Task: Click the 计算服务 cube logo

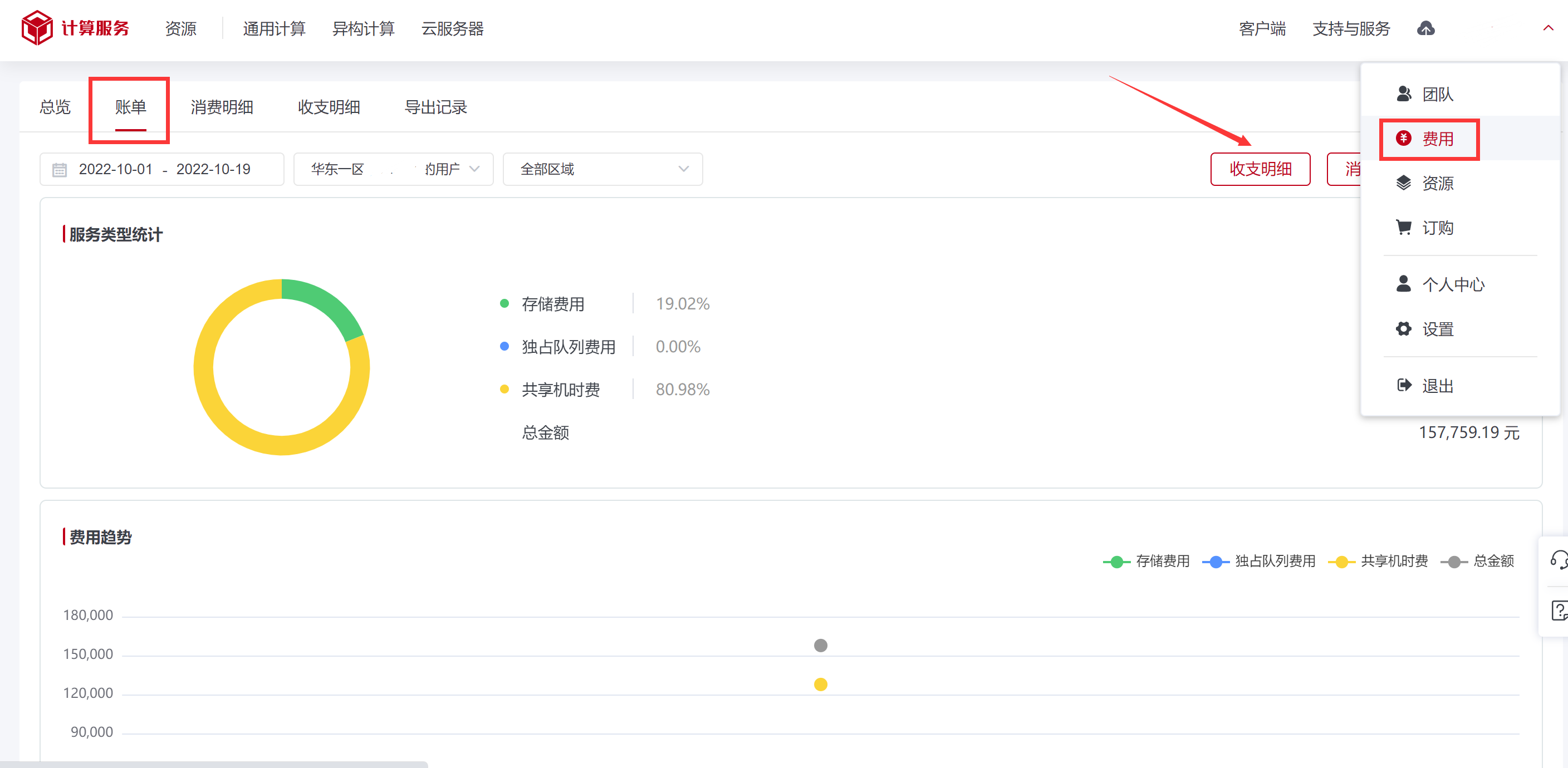Action: click(37, 28)
